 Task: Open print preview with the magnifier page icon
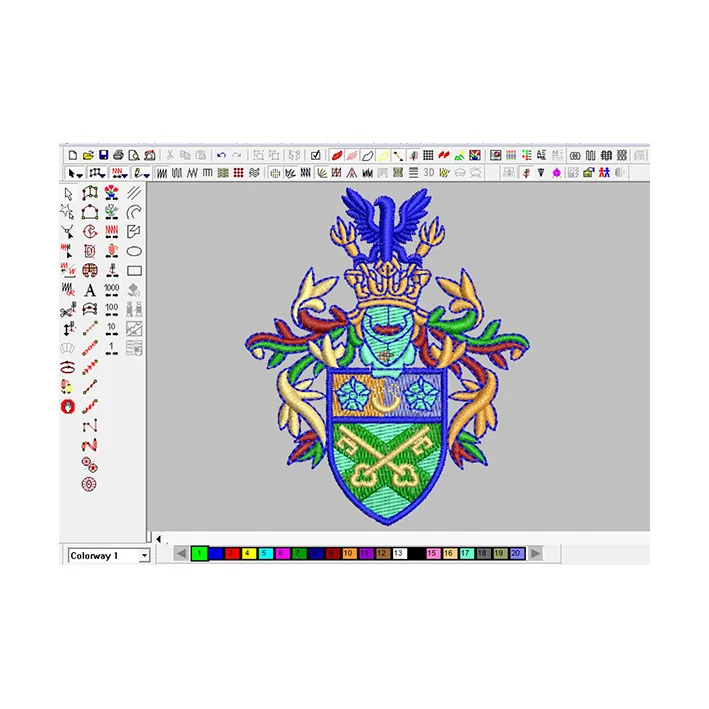pos(134,156)
